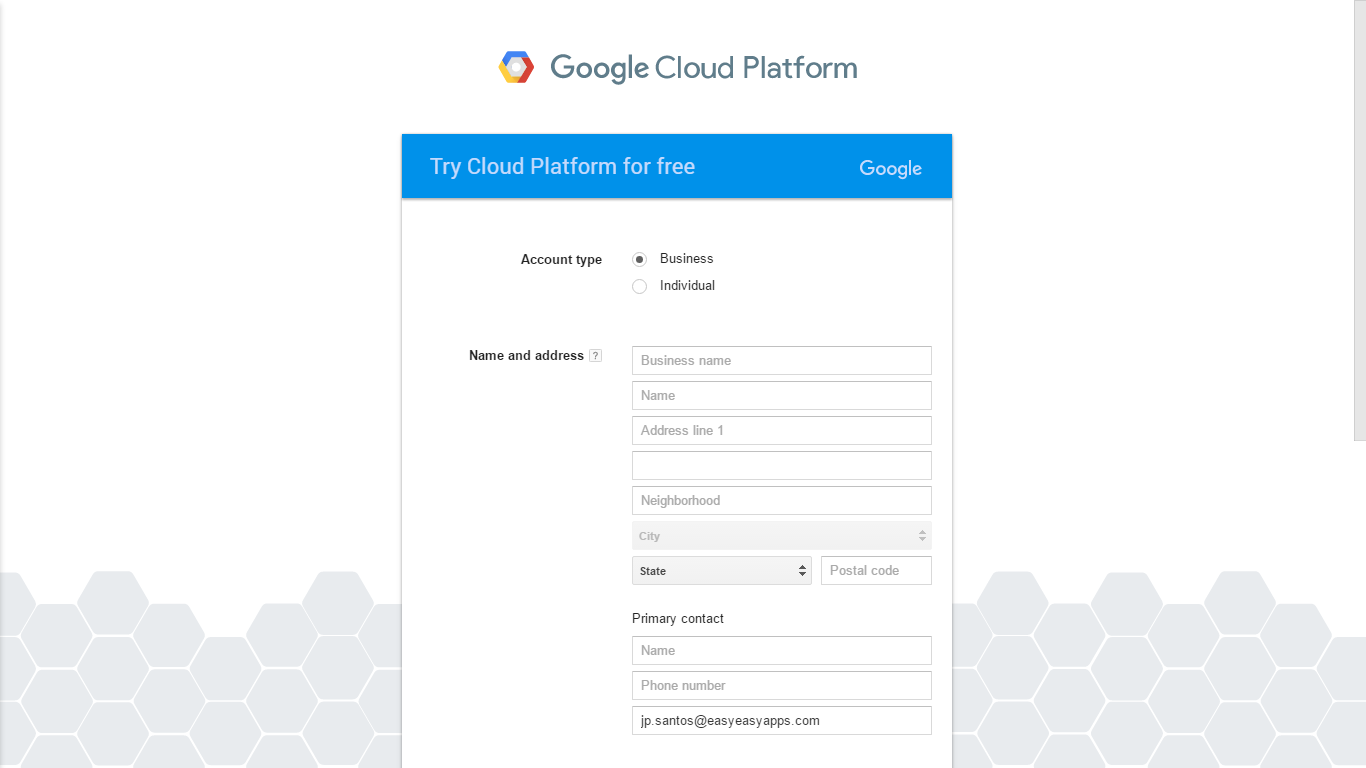Click the Account type label
The width and height of the screenshot is (1366, 768).
coord(561,259)
